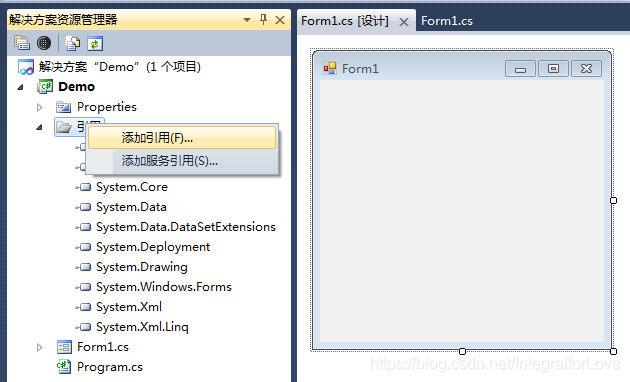Click the Refresh toolbar icon
The width and height of the screenshot is (630, 382).
95,43
